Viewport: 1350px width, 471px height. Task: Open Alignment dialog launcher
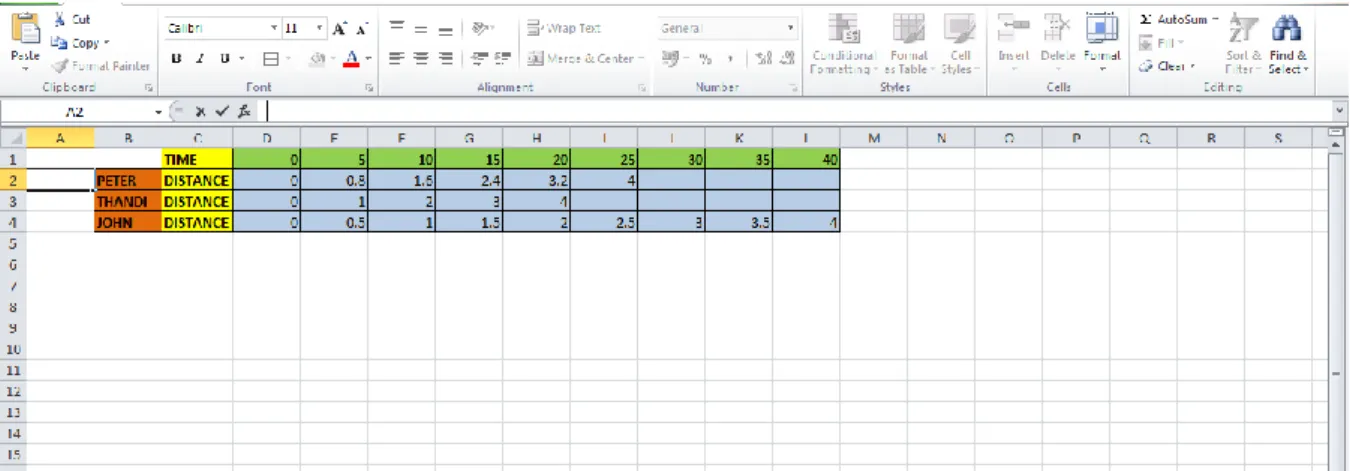click(x=641, y=88)
